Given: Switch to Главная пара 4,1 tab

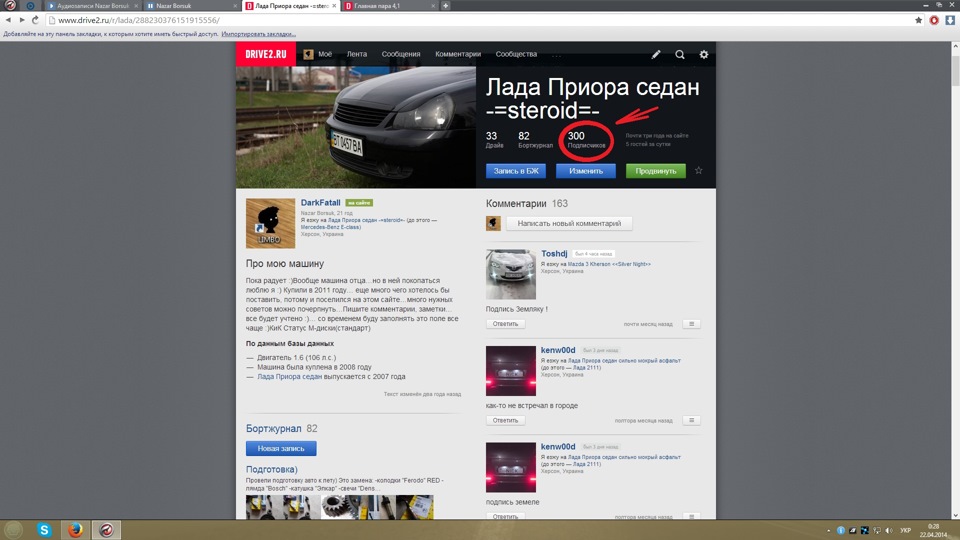Looking at the screenshot, I should point(390,6).
